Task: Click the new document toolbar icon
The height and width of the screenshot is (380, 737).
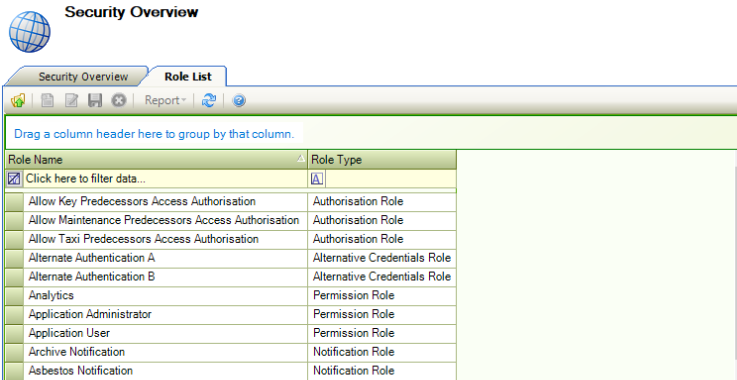Action: [47, 100]
